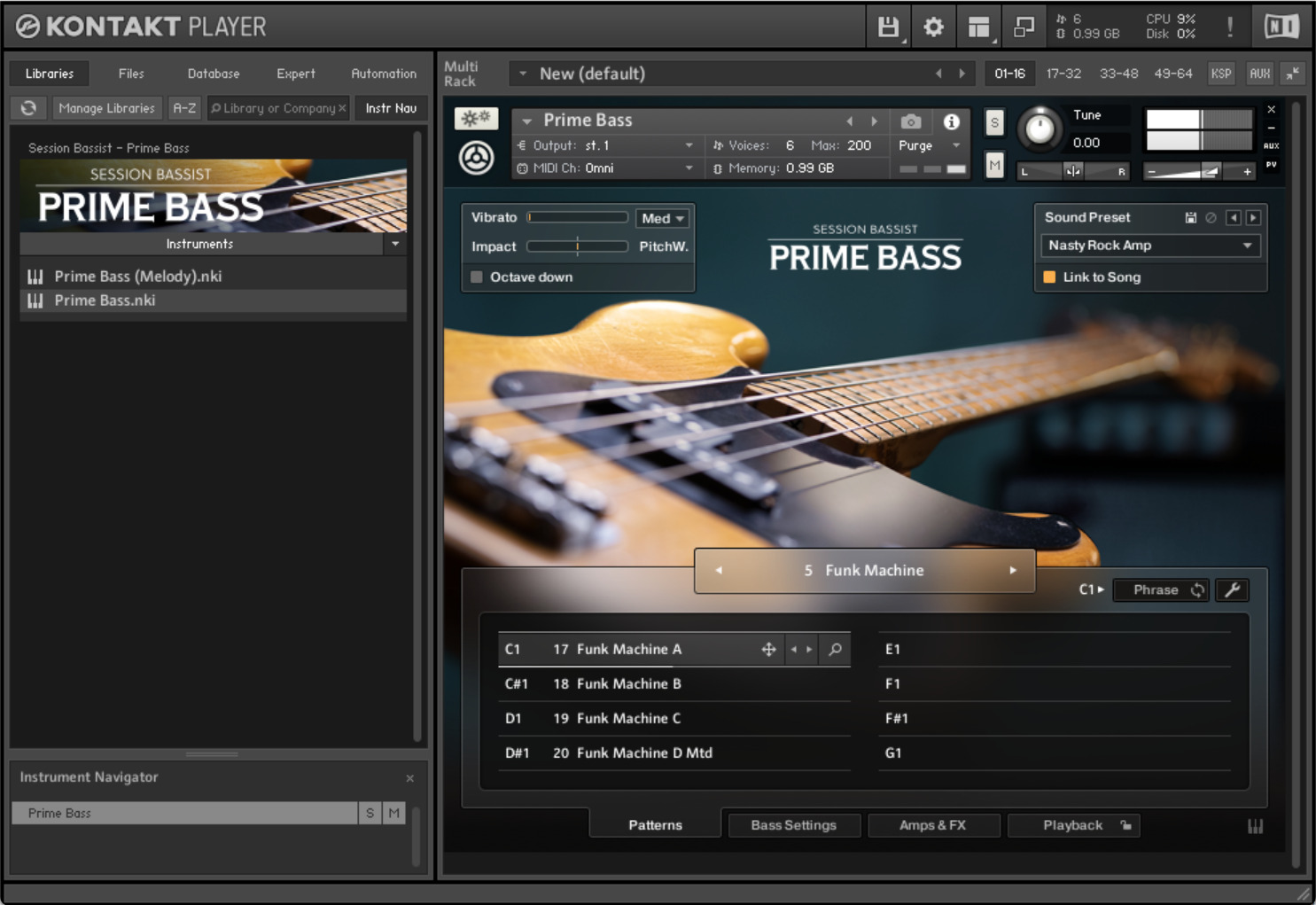The image size is (1316, 905).
Task: Click the circular instrument logo icon
Action: tap(476, 158)
